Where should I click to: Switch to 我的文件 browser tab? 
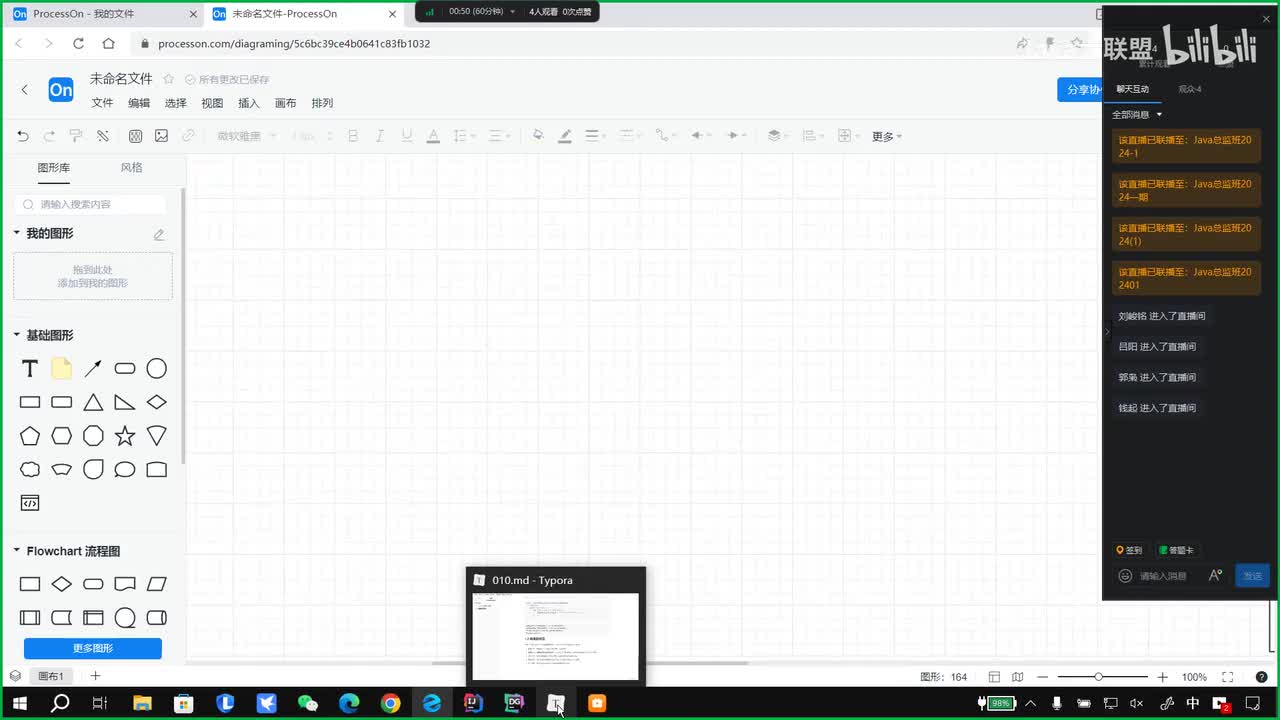pos(104,14)
